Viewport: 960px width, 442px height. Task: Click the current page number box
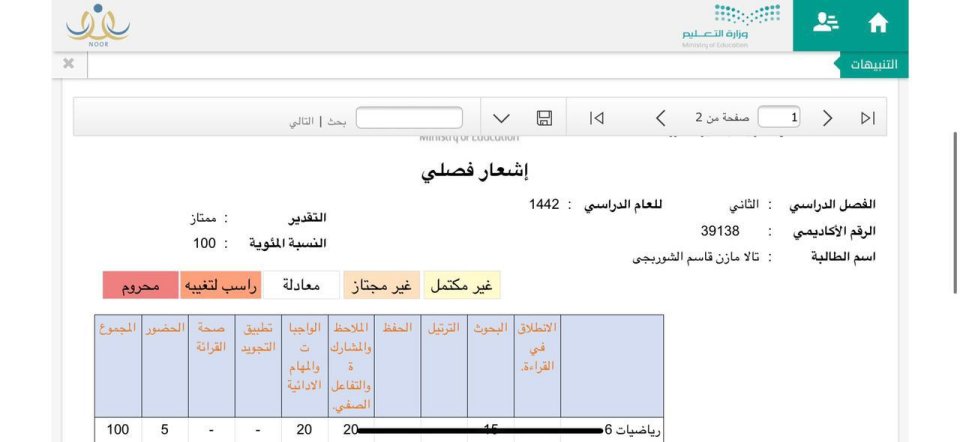tap(778, 118)
